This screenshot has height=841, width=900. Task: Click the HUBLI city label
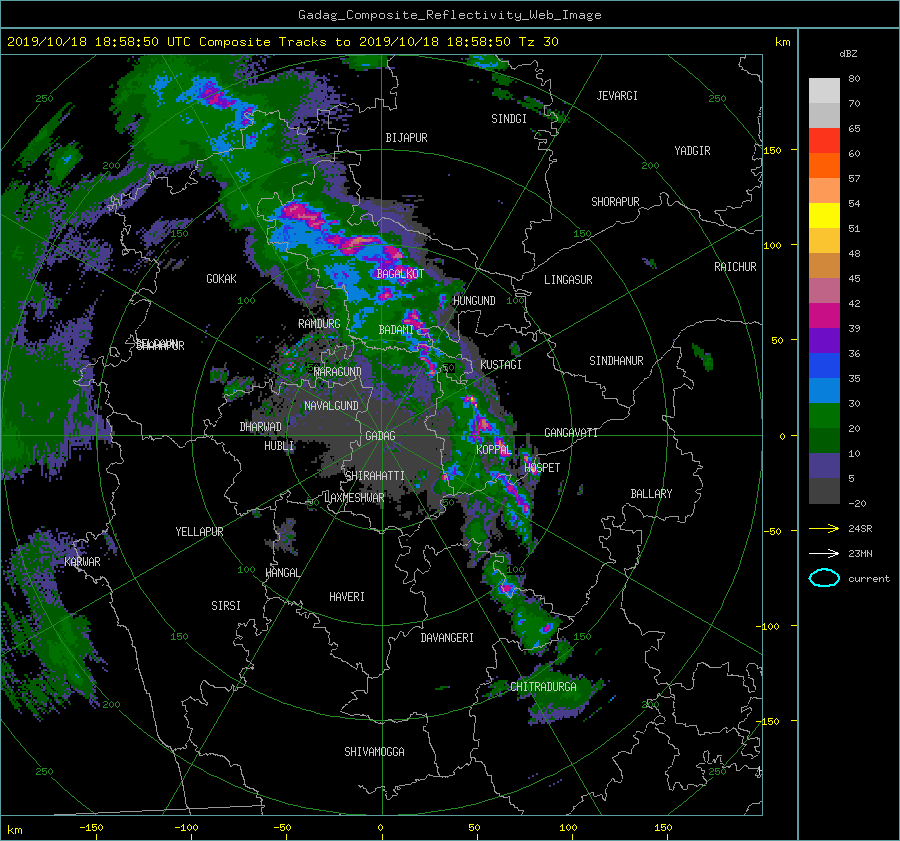coord(279,446)
